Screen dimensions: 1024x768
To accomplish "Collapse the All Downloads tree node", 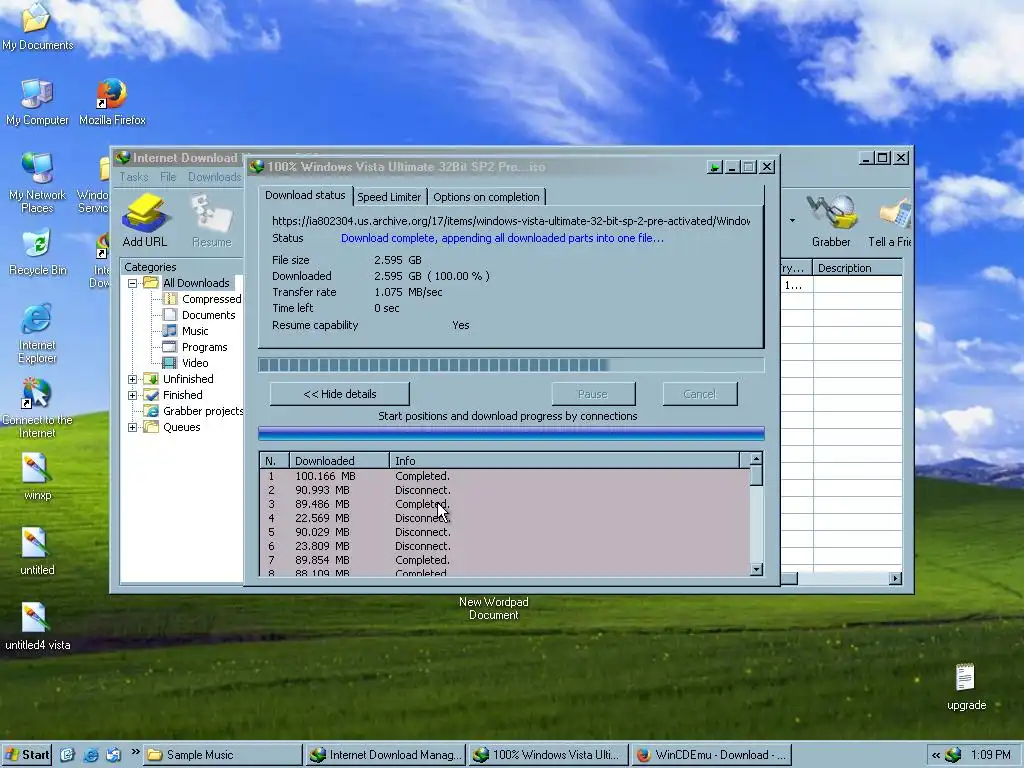I will tap(133, 283).
